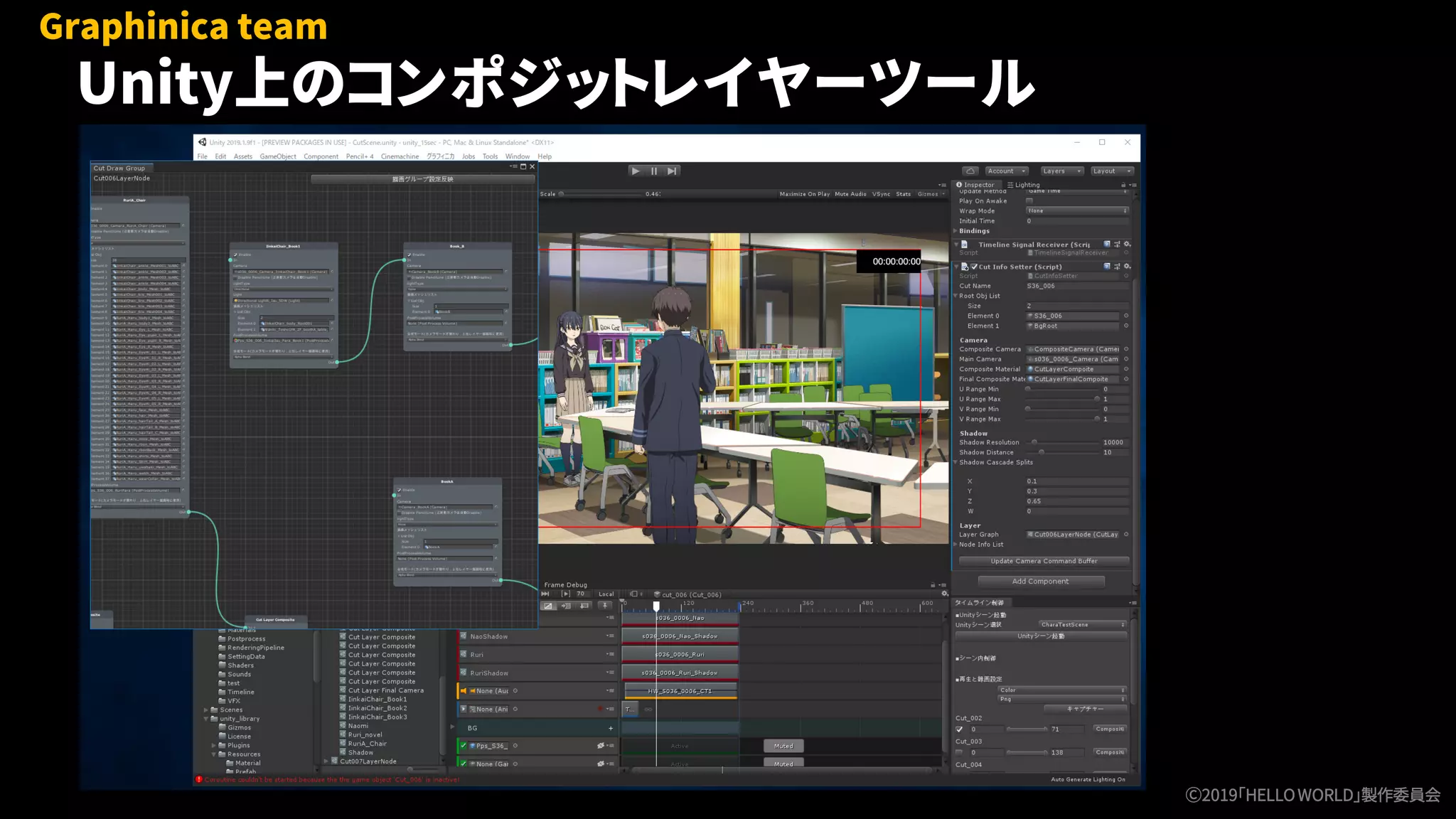1456x819 pixels.
Task: Open the cloud services icon button
Action: click(970, 171)
